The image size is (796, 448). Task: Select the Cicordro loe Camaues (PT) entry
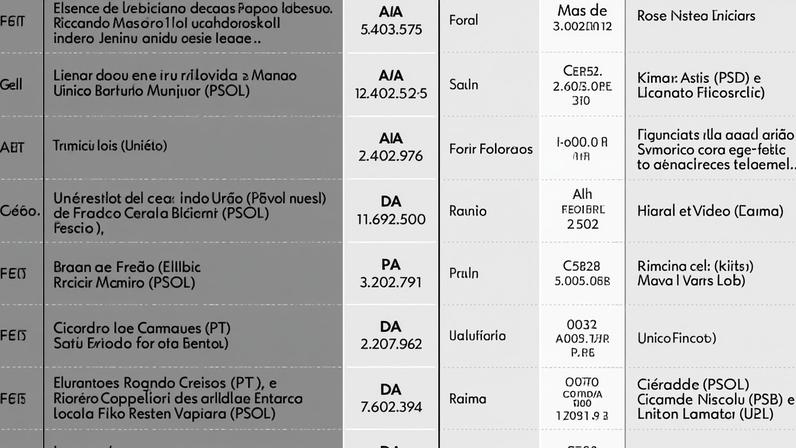tap(142, 328)
